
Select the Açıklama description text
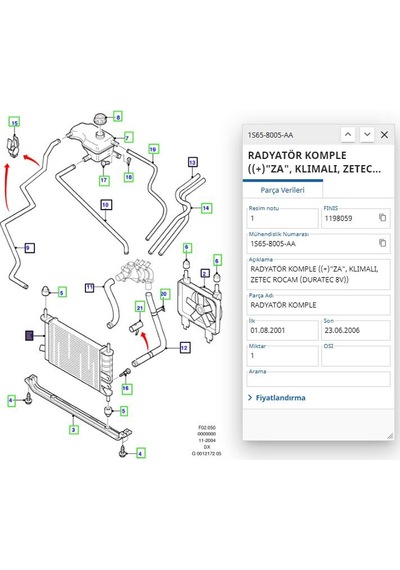click(x=319, y=274)
